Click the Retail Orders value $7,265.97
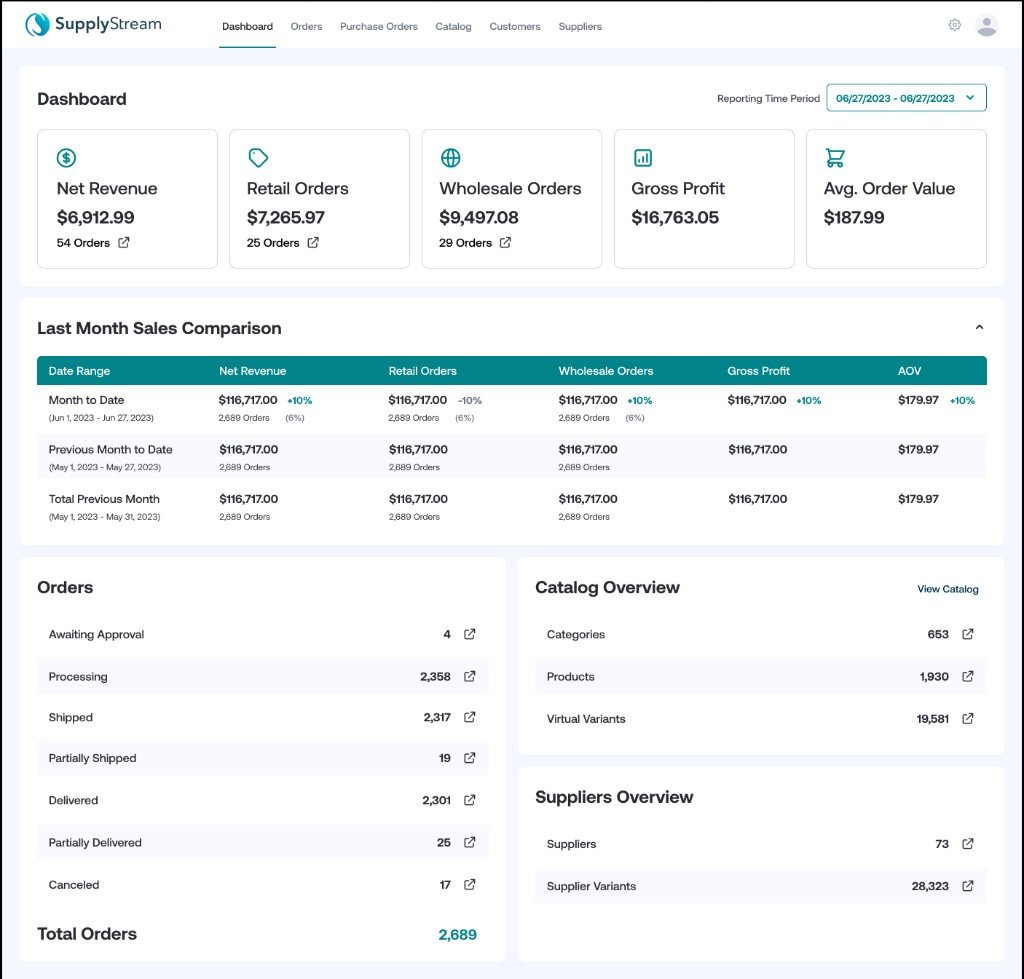Screen dimensions: 1024x979 point(285,217)
